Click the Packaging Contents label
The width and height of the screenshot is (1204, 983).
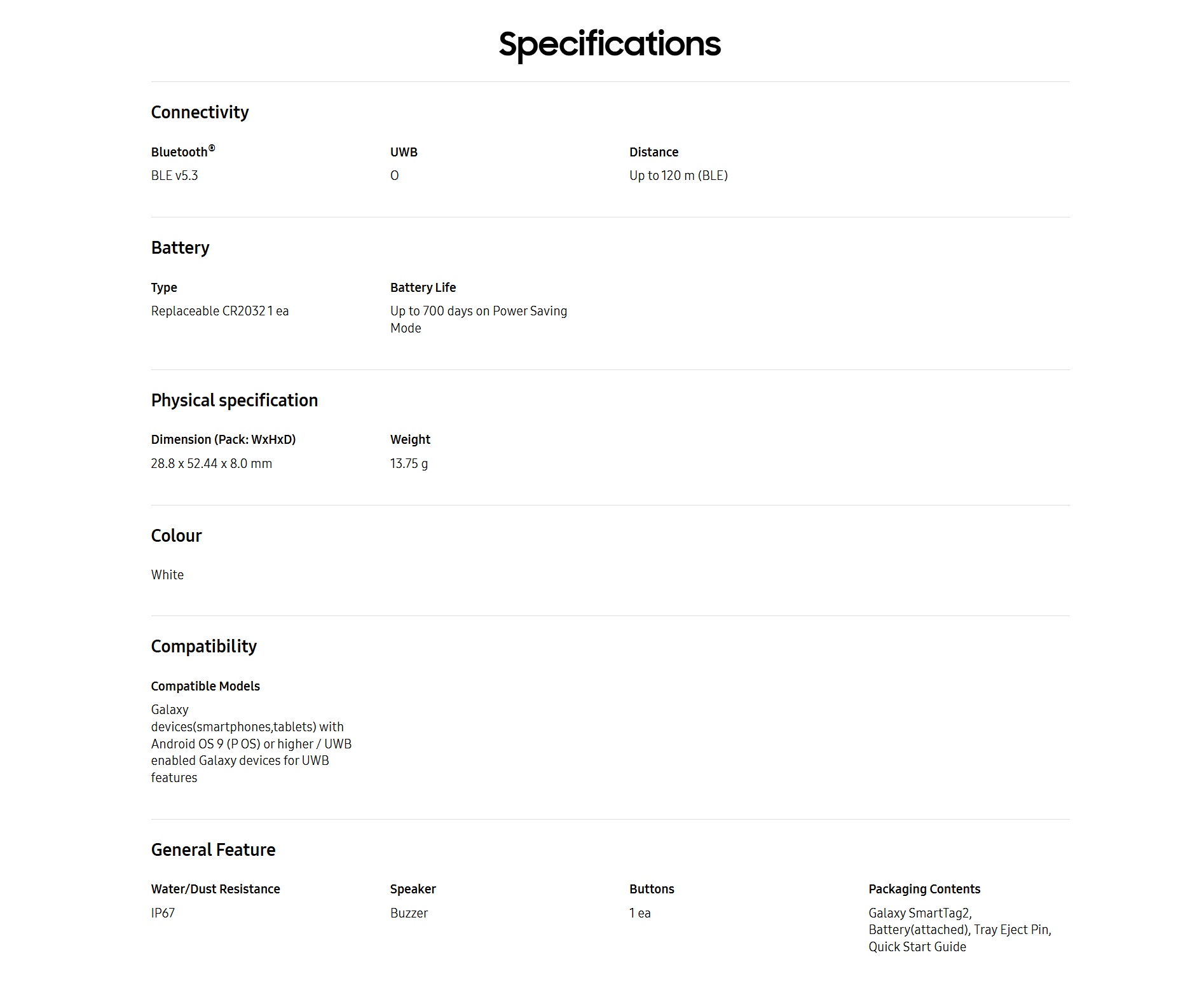924,889
